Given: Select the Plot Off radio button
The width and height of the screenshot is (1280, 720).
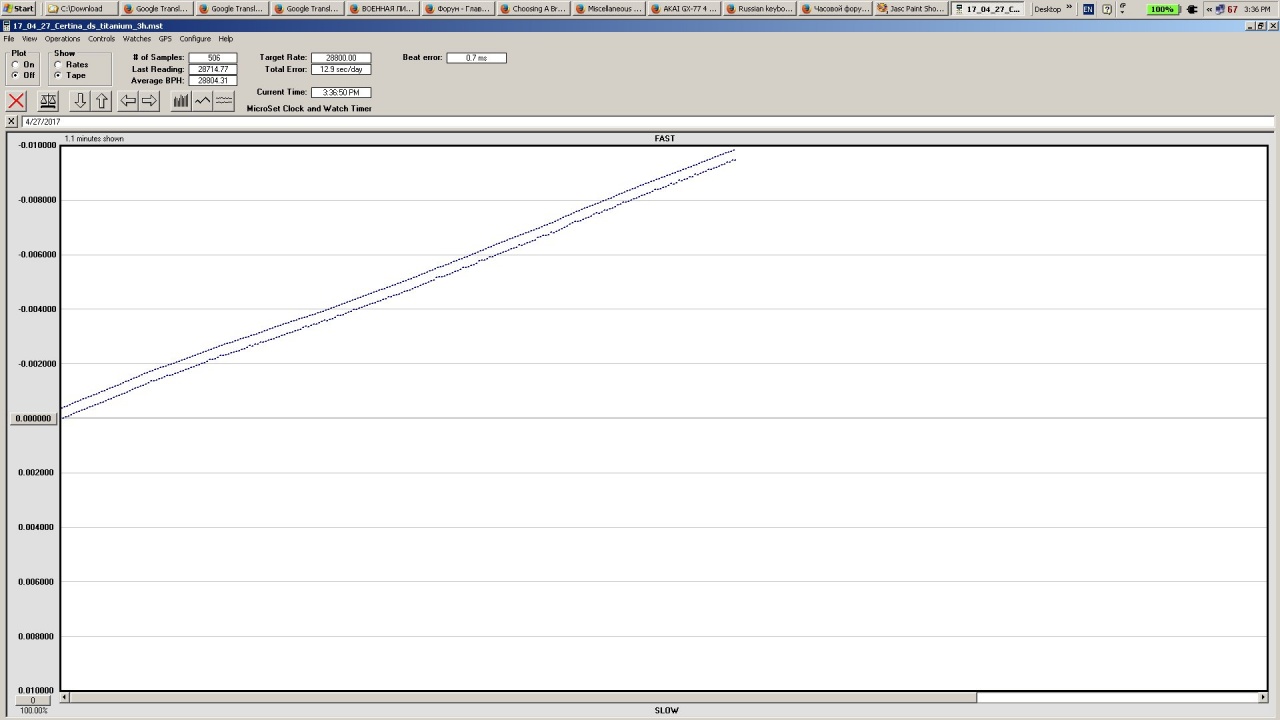Looking at the screenshot, I should coord(16,76).
